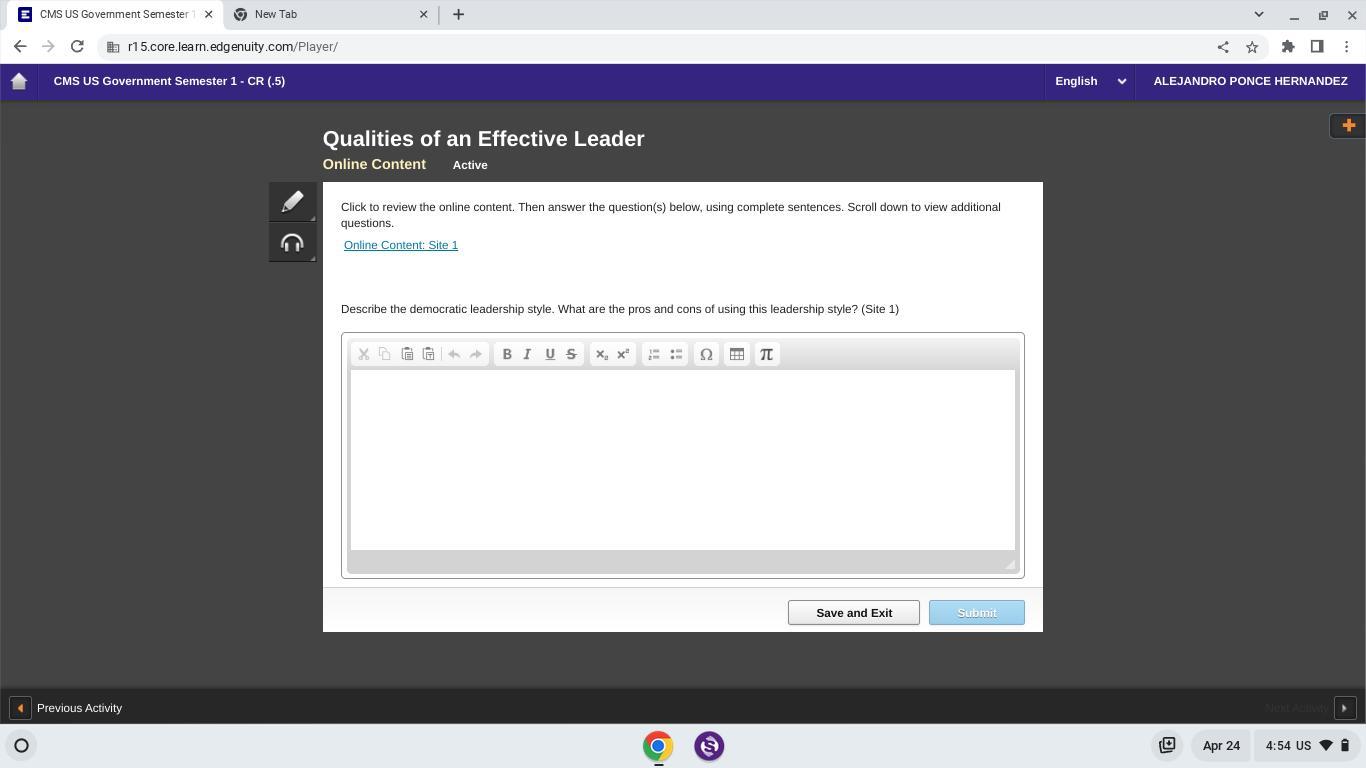This screenshot has height=768, width=1366.
Task: Open the Chrome tab search dropdown arrow
Action: [1259, 15]
